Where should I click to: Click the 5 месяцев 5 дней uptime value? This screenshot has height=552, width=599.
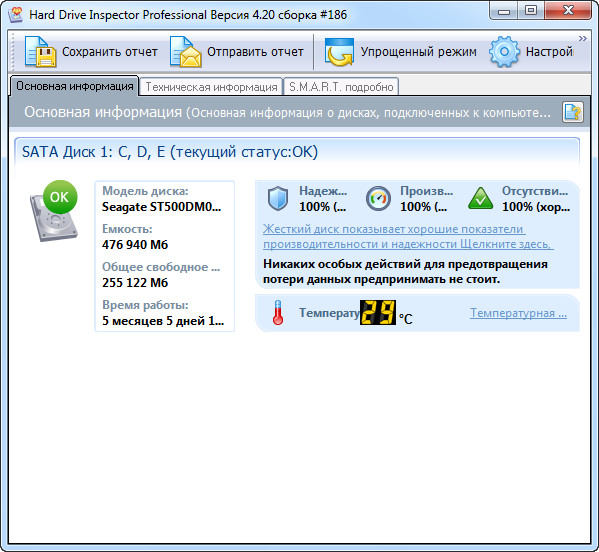click(x=163, y=321)
